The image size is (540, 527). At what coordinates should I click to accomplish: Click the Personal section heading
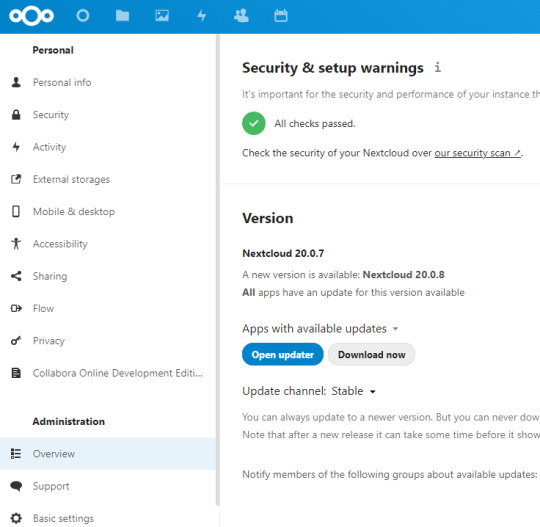pos(53,50)
